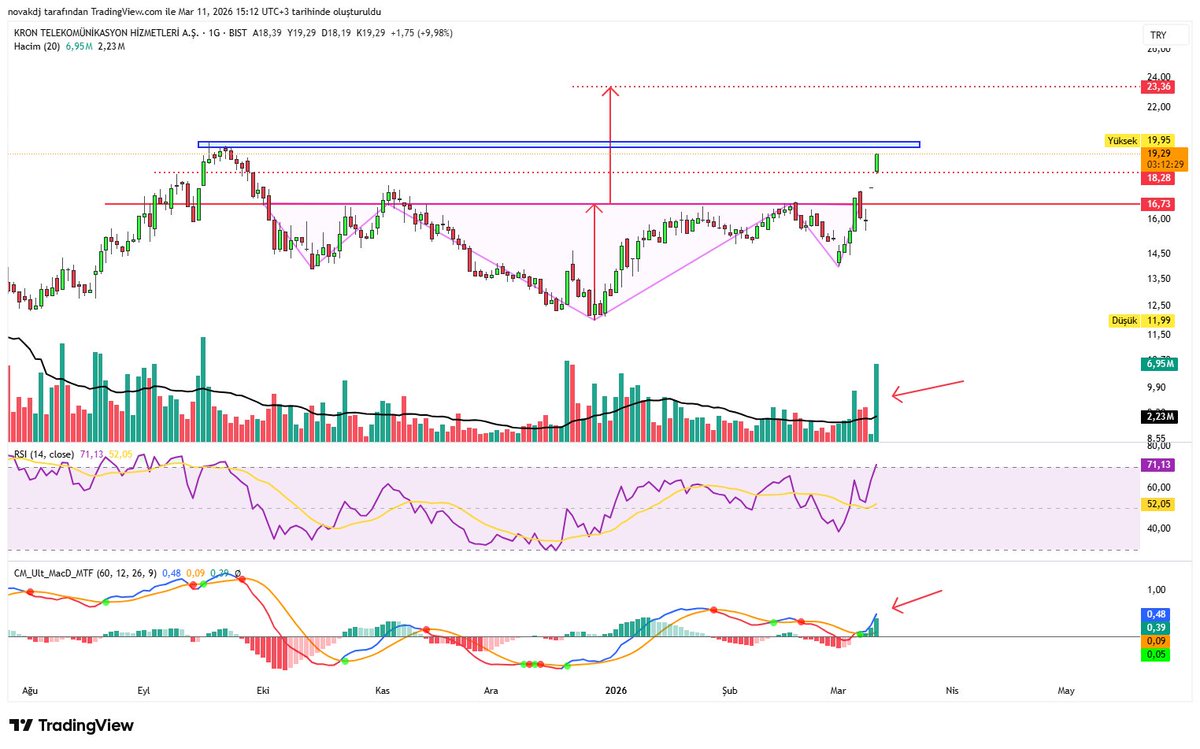1200x749 pixels.
Task: Click the orange 19,29 current price label
Action: click(1165, 153)
